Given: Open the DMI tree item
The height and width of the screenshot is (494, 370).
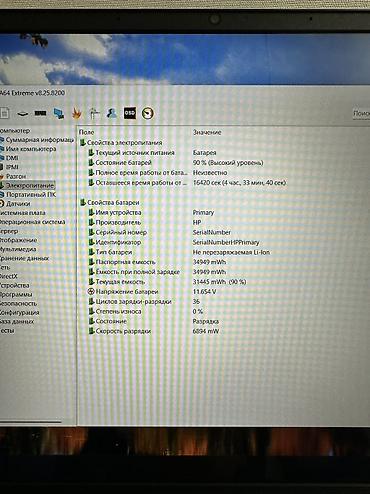Looking at the screenshot, I should (x=12, y=158).
